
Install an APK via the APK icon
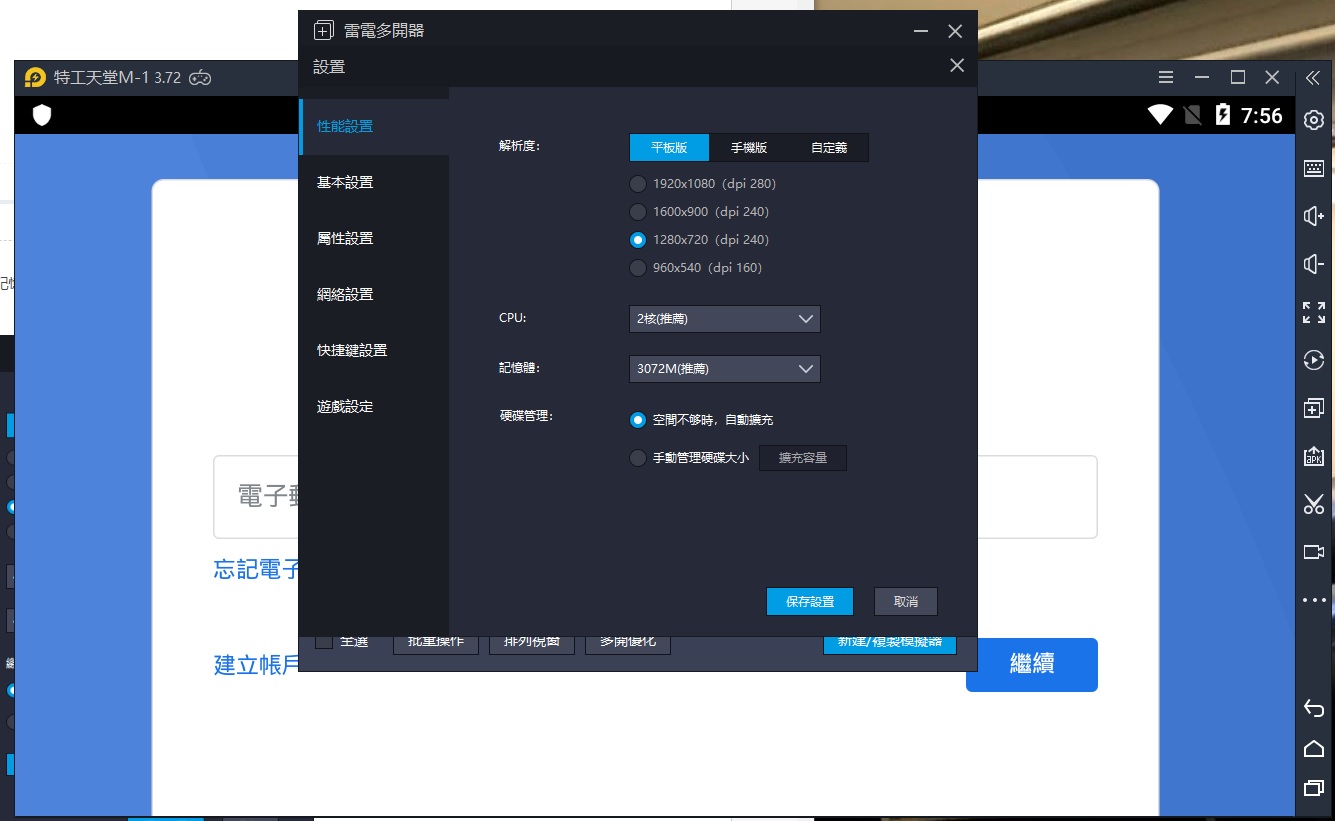click(x=1314, y=456)
